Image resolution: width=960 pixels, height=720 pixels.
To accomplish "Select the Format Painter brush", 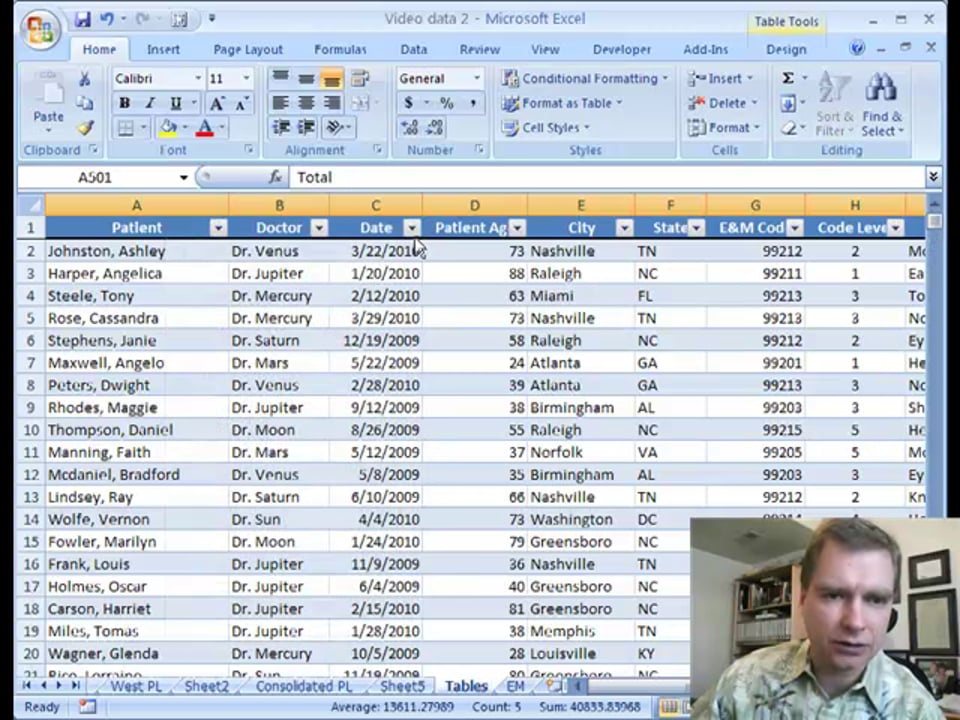I will pos(85,127).
